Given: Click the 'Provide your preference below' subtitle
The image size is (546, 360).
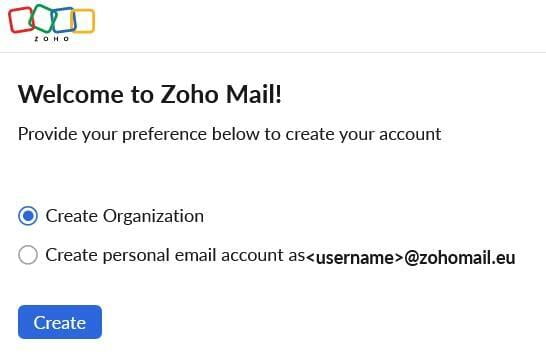Looking at the screenshot, I should tap(229, 134).
